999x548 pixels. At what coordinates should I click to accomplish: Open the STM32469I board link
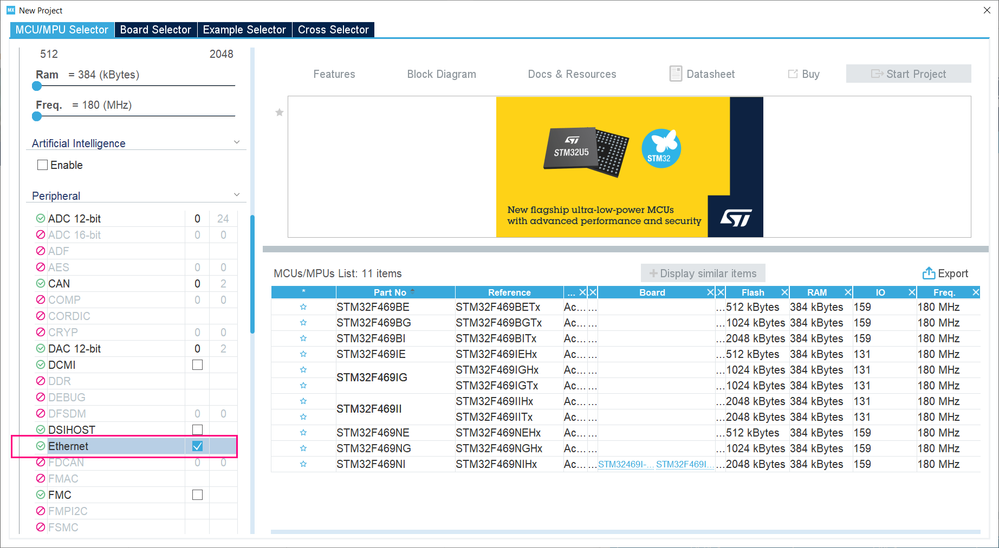(x=625, y=465)
